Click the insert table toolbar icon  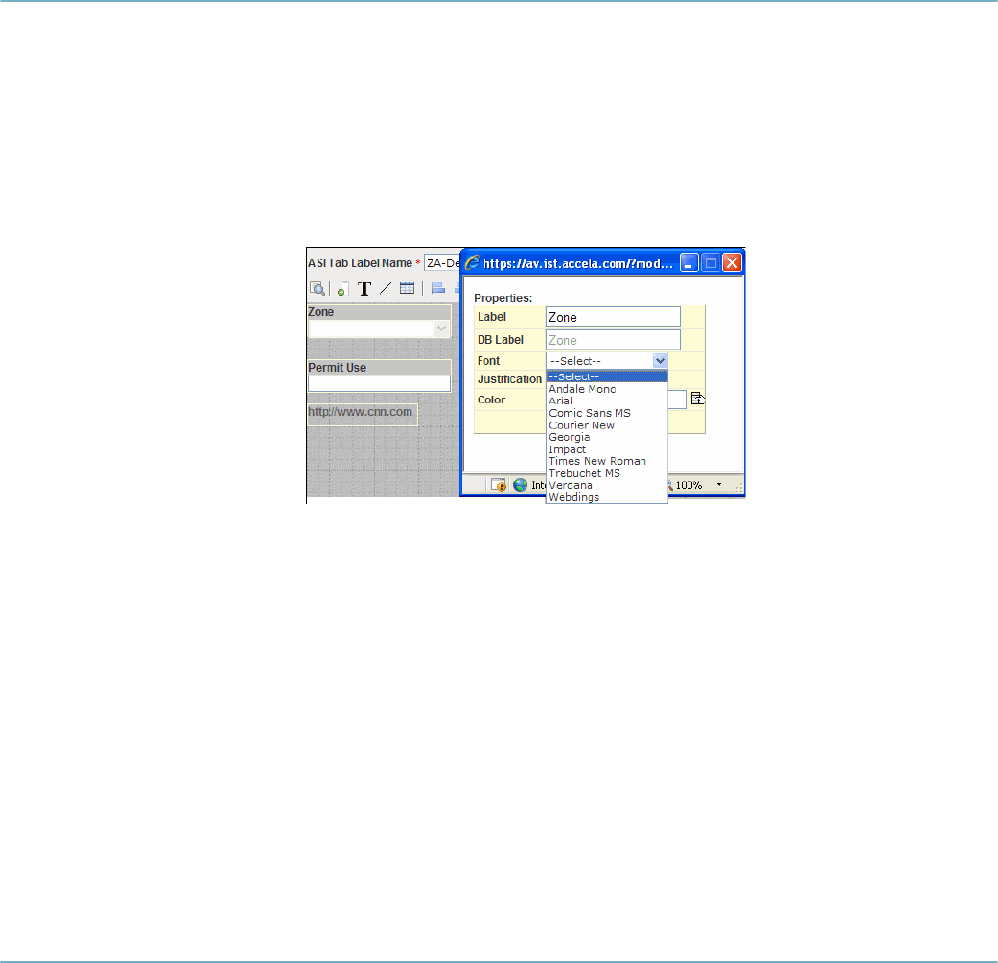pyautogui.click(x=407, y=288)
